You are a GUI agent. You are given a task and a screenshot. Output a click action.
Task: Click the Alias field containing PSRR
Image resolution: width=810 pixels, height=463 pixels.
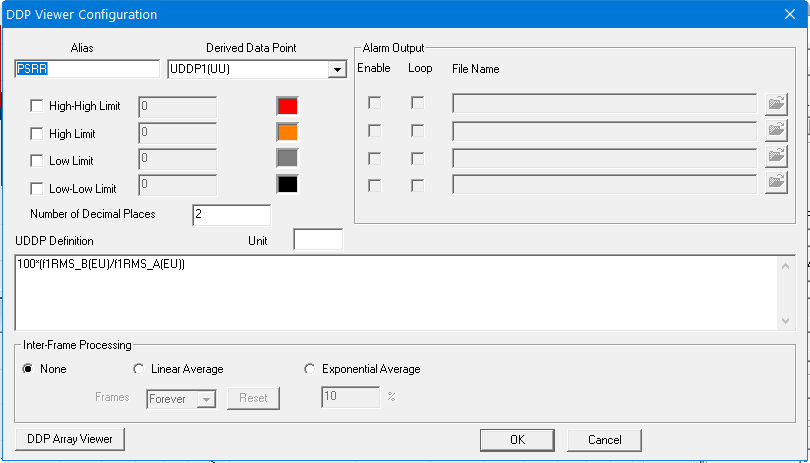tap(87, 69)
